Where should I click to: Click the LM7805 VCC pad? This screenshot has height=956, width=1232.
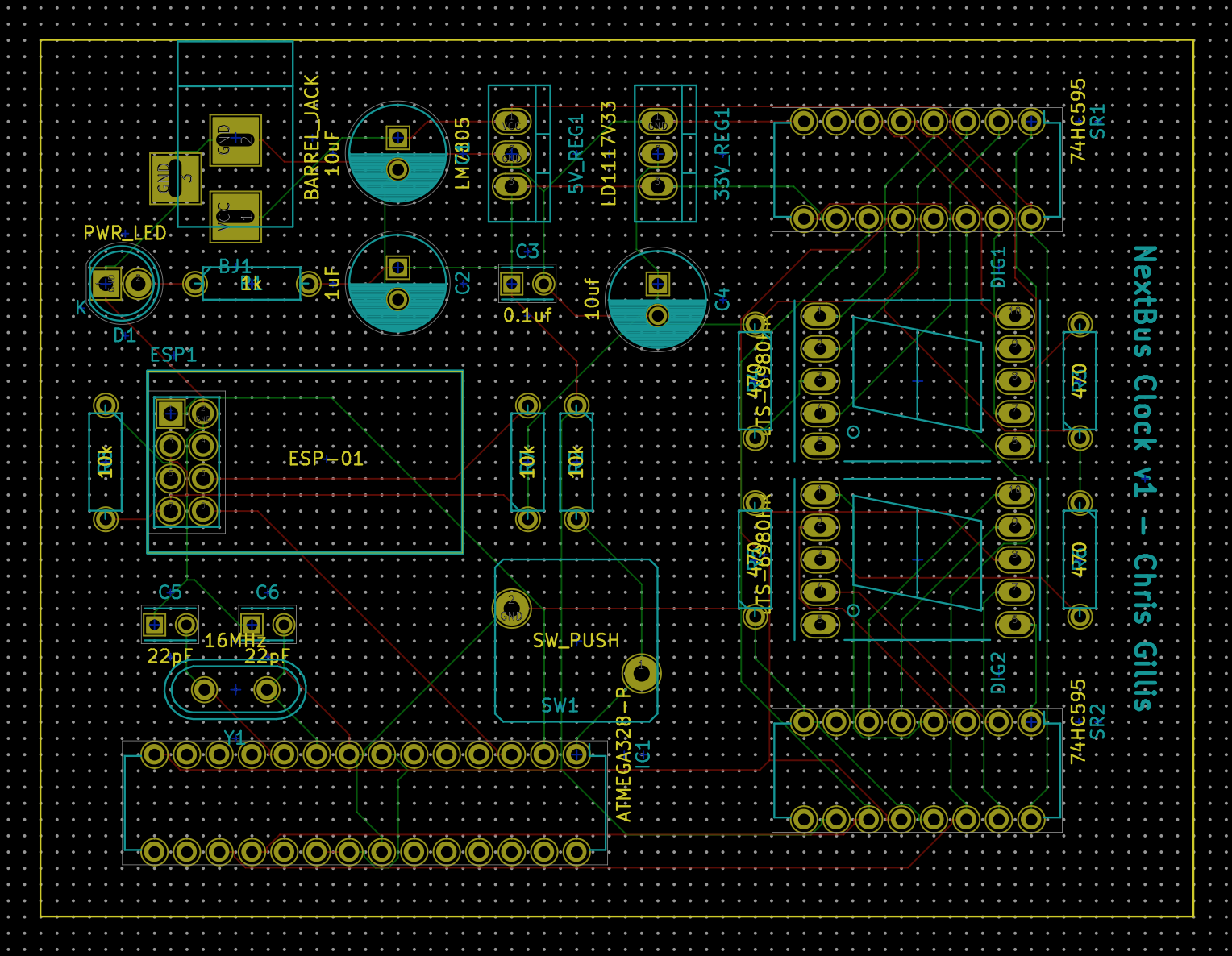[x=511, y=122]
